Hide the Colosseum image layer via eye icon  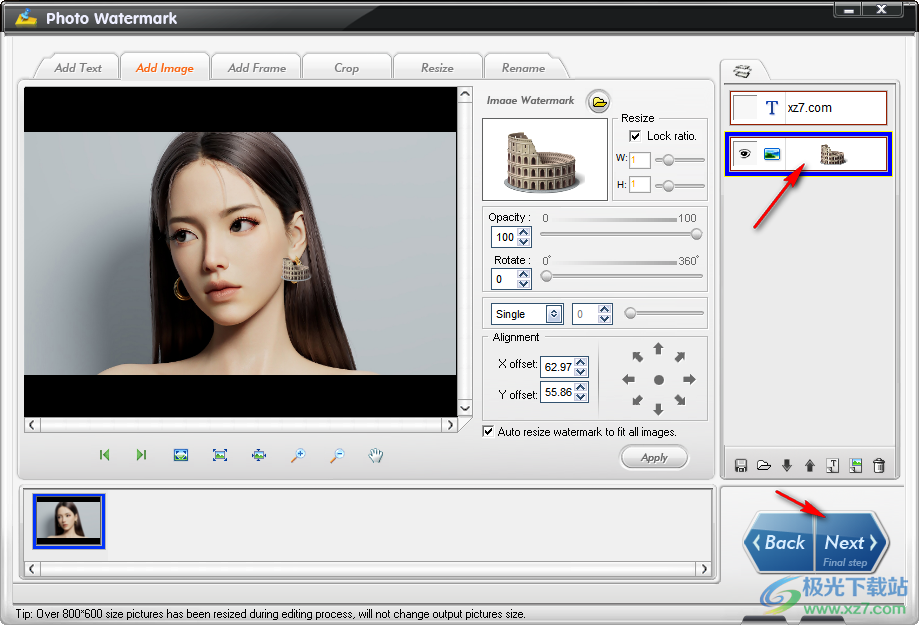pyautogui.click(x=744, y=154)
